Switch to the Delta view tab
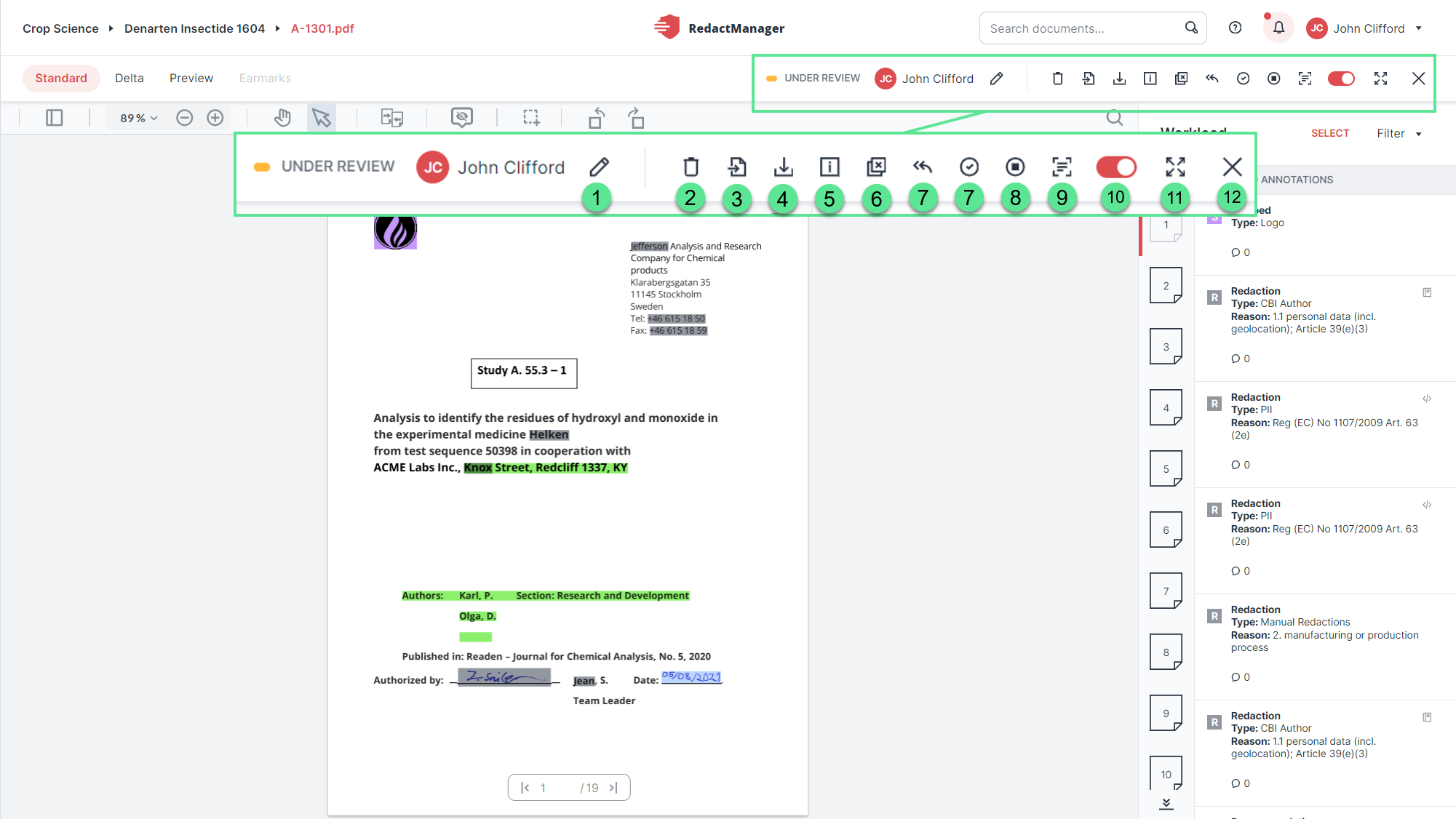1456x819 pixels. point(130,78)
